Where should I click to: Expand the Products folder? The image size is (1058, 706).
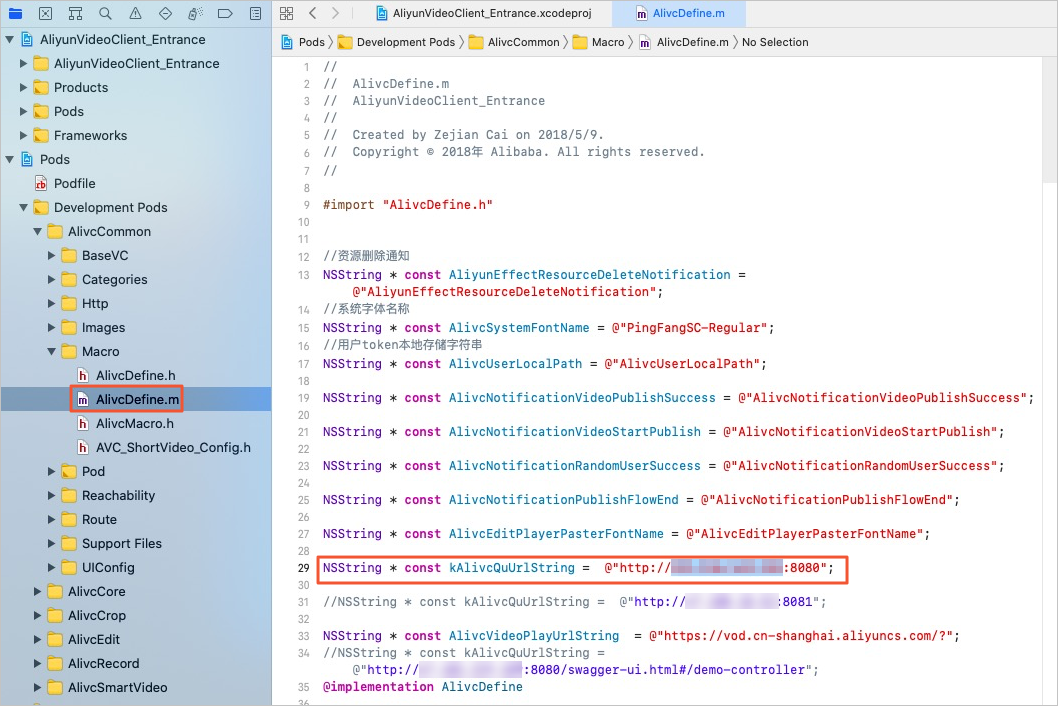(x=24, y=88)
